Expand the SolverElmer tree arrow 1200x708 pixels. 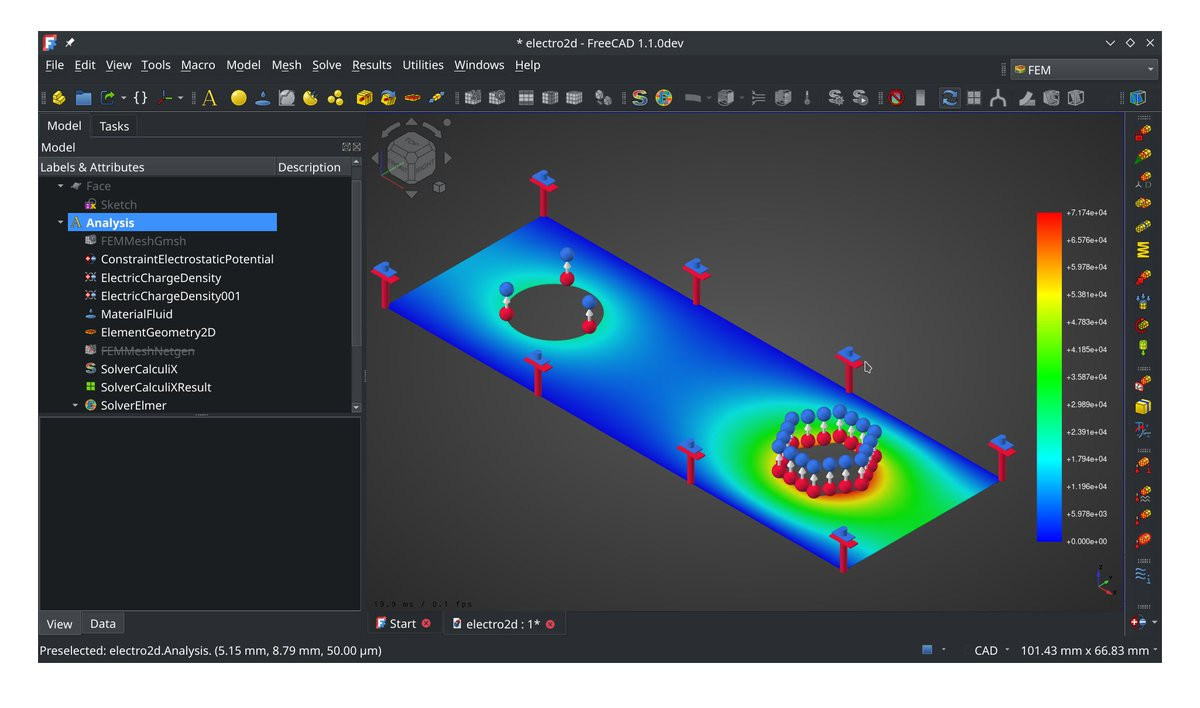75,405
